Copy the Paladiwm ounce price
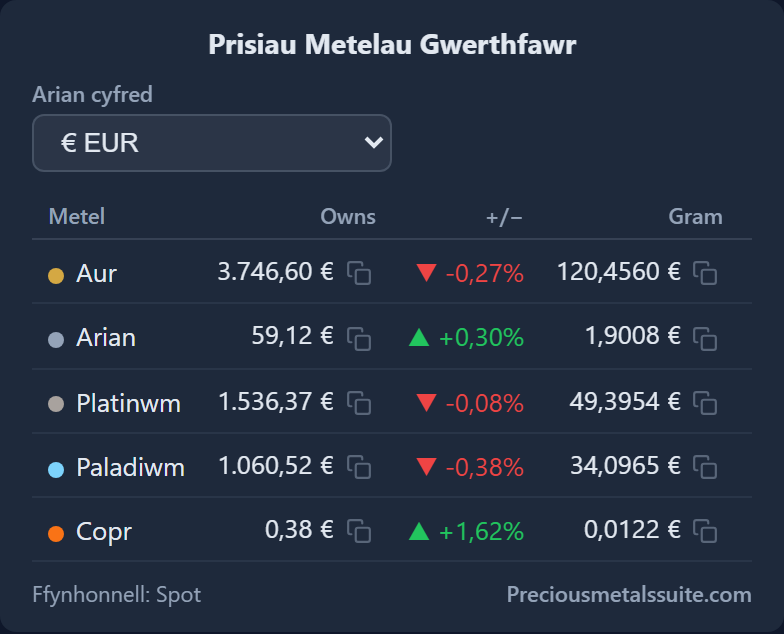This screenshot has height=634, width=784. tap(359, 467)
